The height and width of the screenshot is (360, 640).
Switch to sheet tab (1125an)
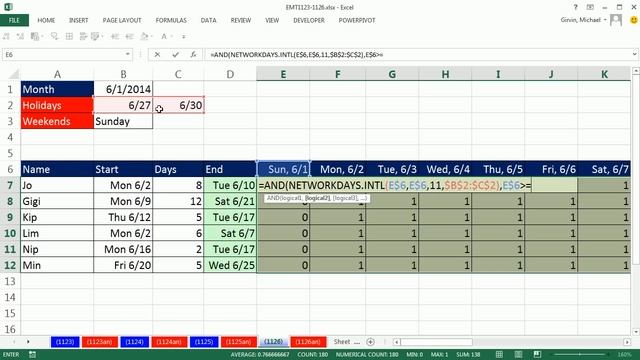(239, 342)
